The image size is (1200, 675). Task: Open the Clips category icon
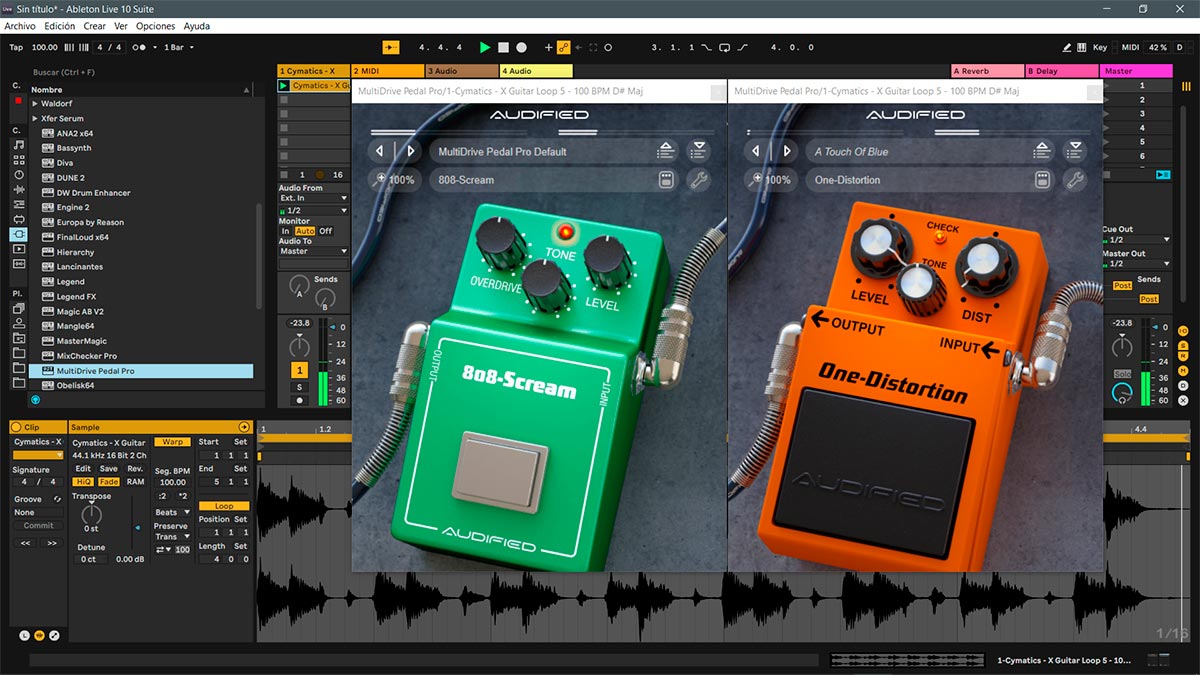click(x=18, y=250)
